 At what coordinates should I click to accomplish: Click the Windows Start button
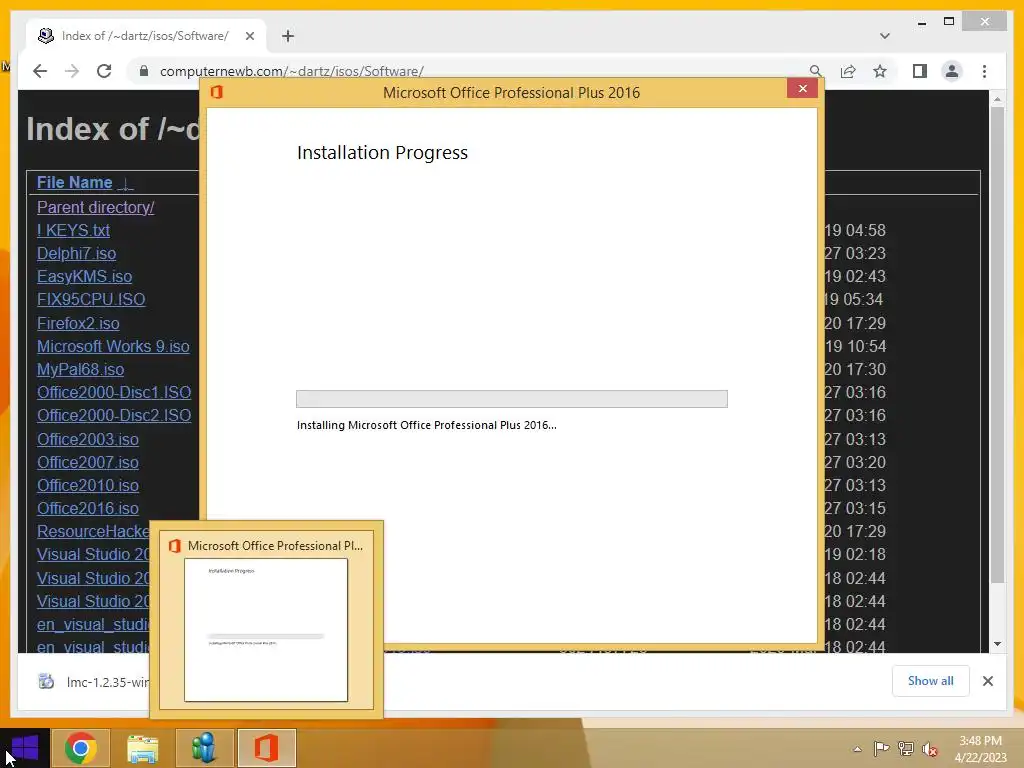point(24,748)
